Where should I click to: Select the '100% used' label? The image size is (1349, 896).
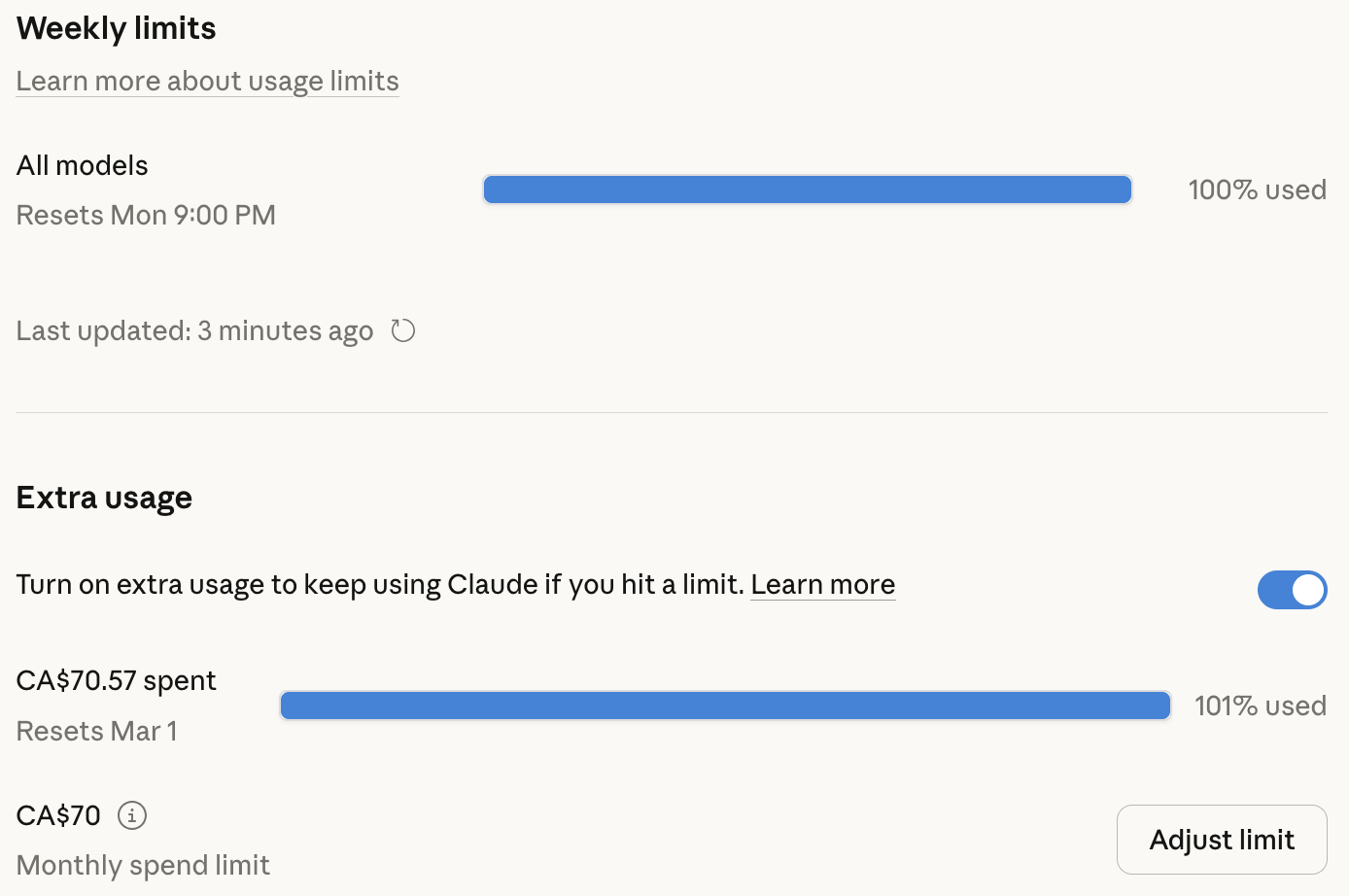click(1257, 190)
